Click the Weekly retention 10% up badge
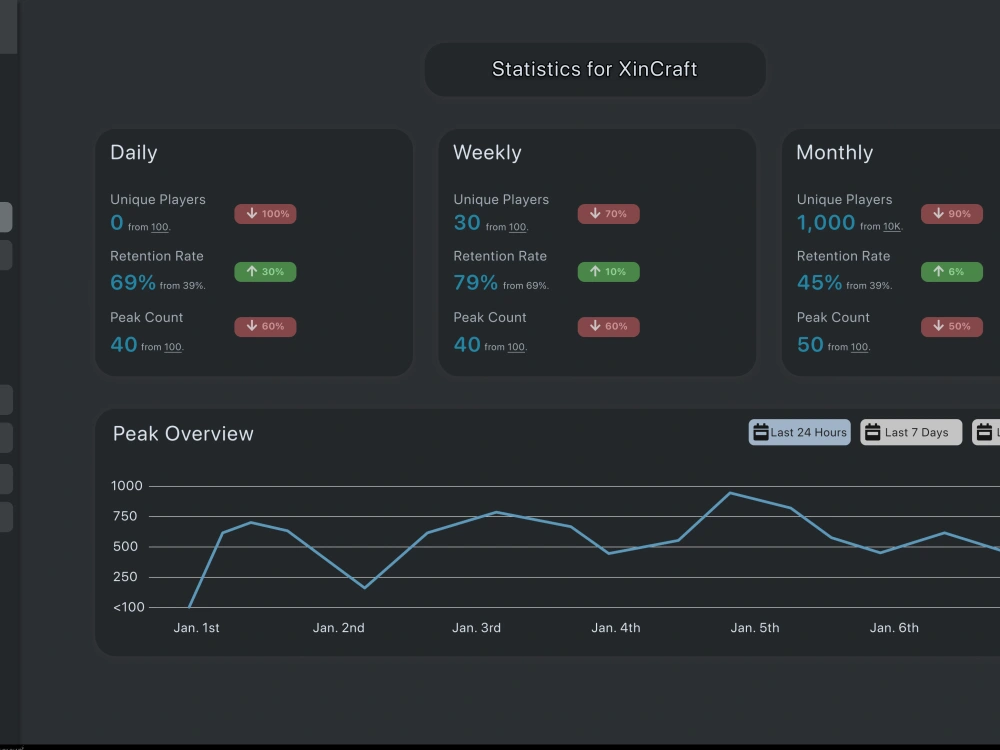Viewport: 1000px width, 750px height. pos(608,272)
